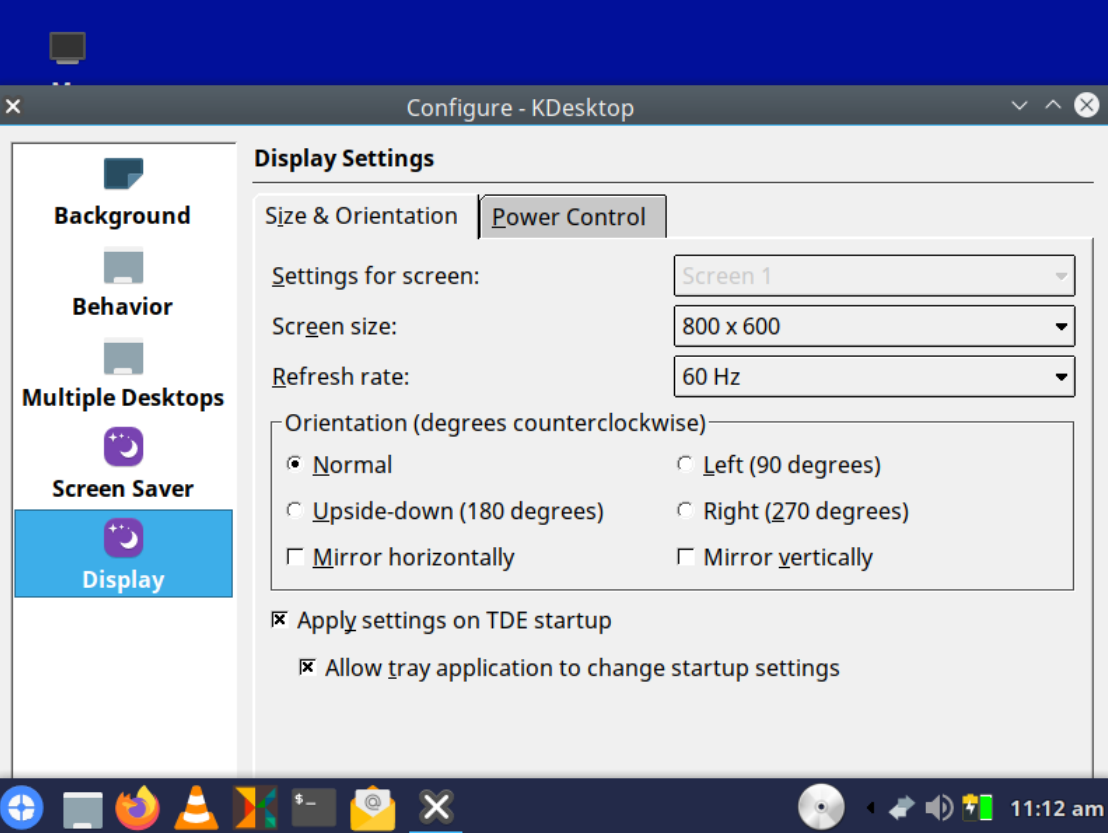Click the Configure - KDesktop title text

(x=520, y=107)
